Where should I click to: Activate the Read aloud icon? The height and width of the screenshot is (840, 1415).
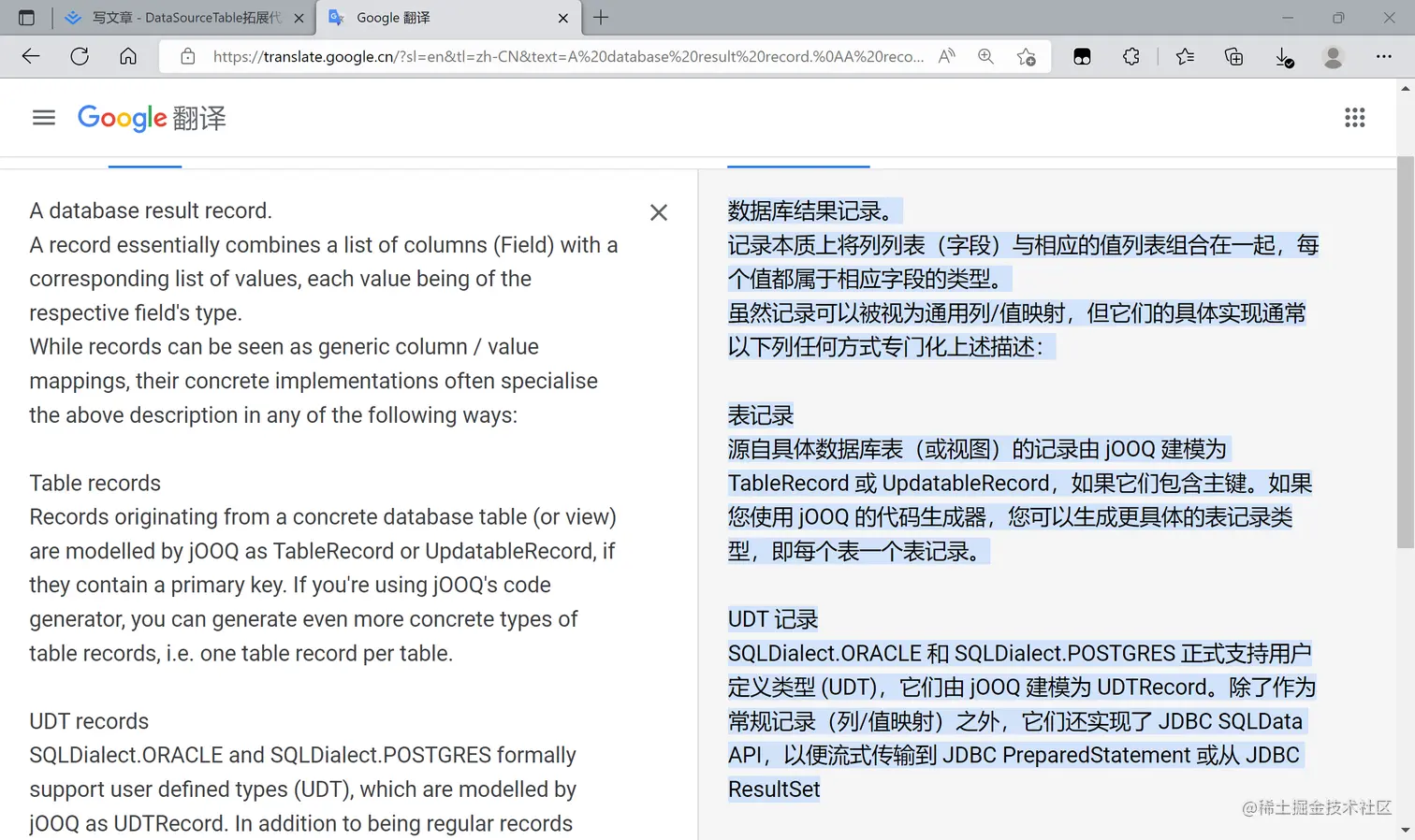947,57
